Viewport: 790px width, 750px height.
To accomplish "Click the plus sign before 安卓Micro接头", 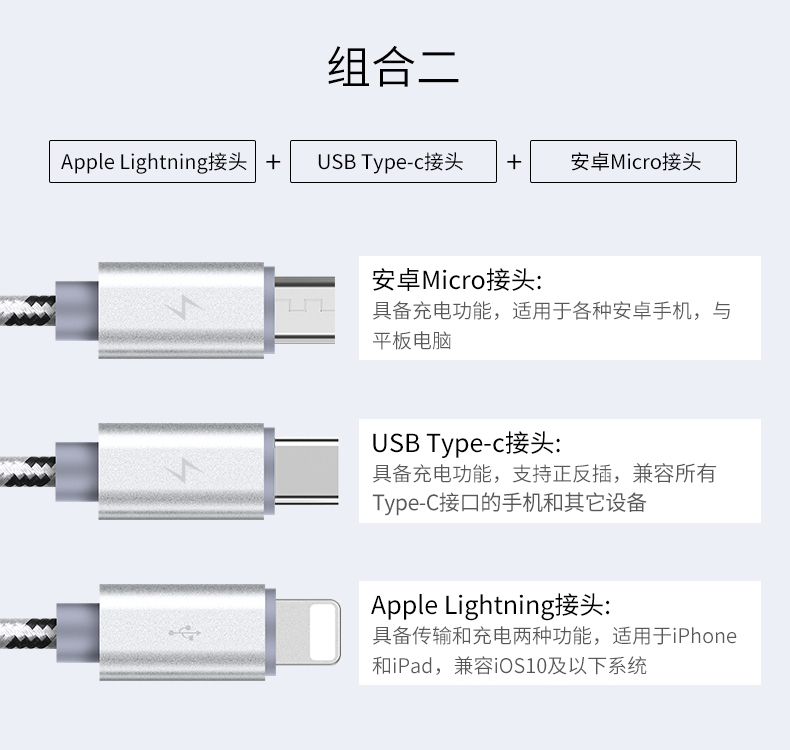I will 513,162.
